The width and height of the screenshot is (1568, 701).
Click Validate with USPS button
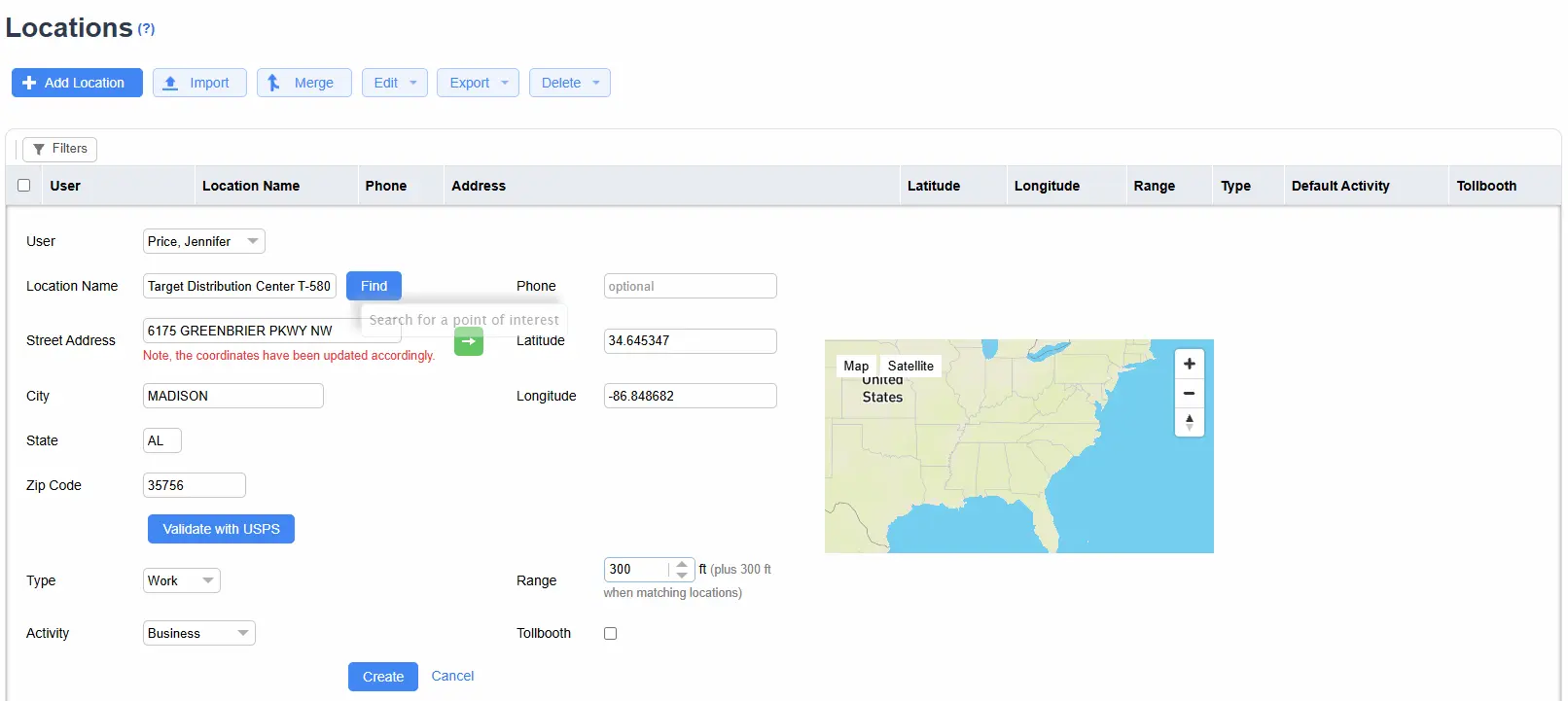(x=221, y=529)
